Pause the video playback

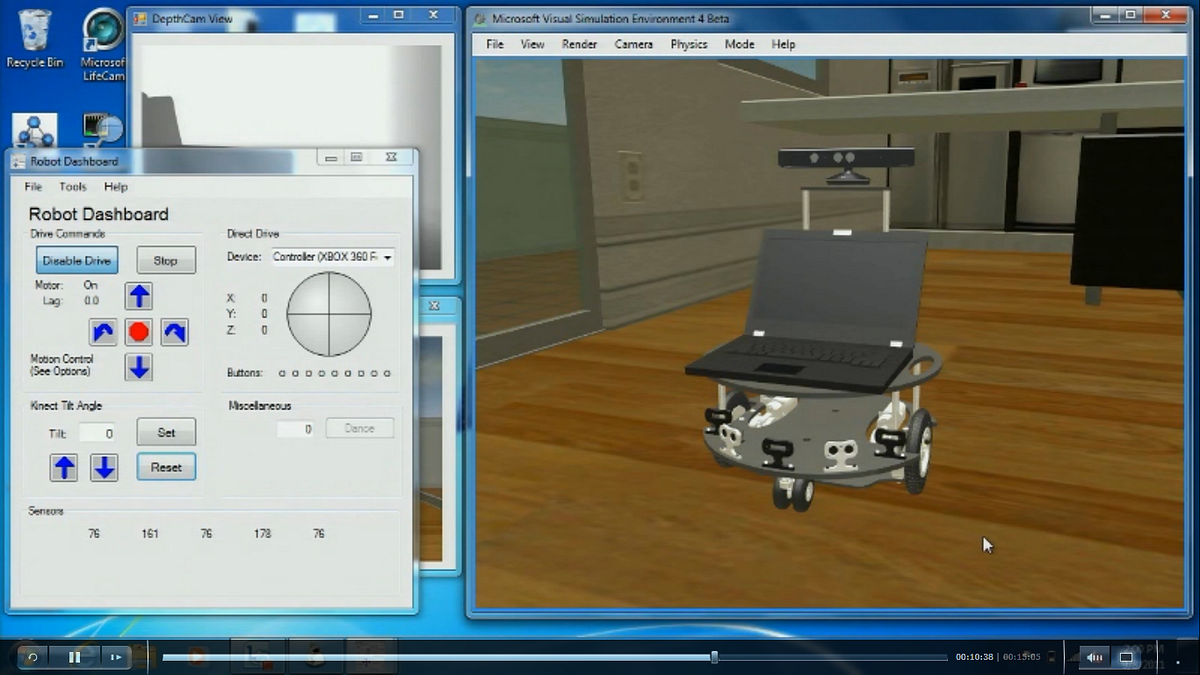tap(73, 657)
